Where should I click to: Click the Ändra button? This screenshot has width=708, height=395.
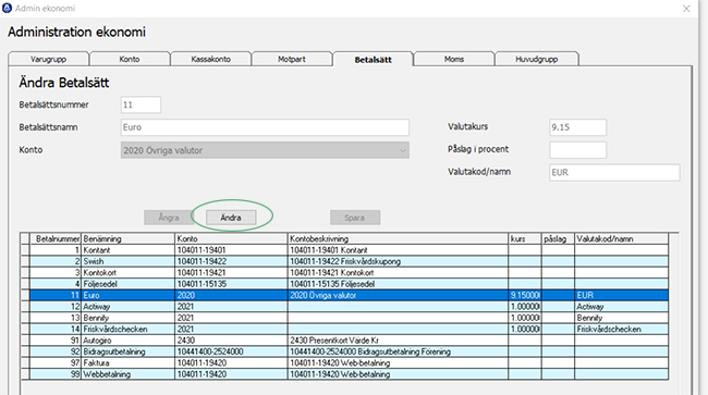click(x=231, y=218)
